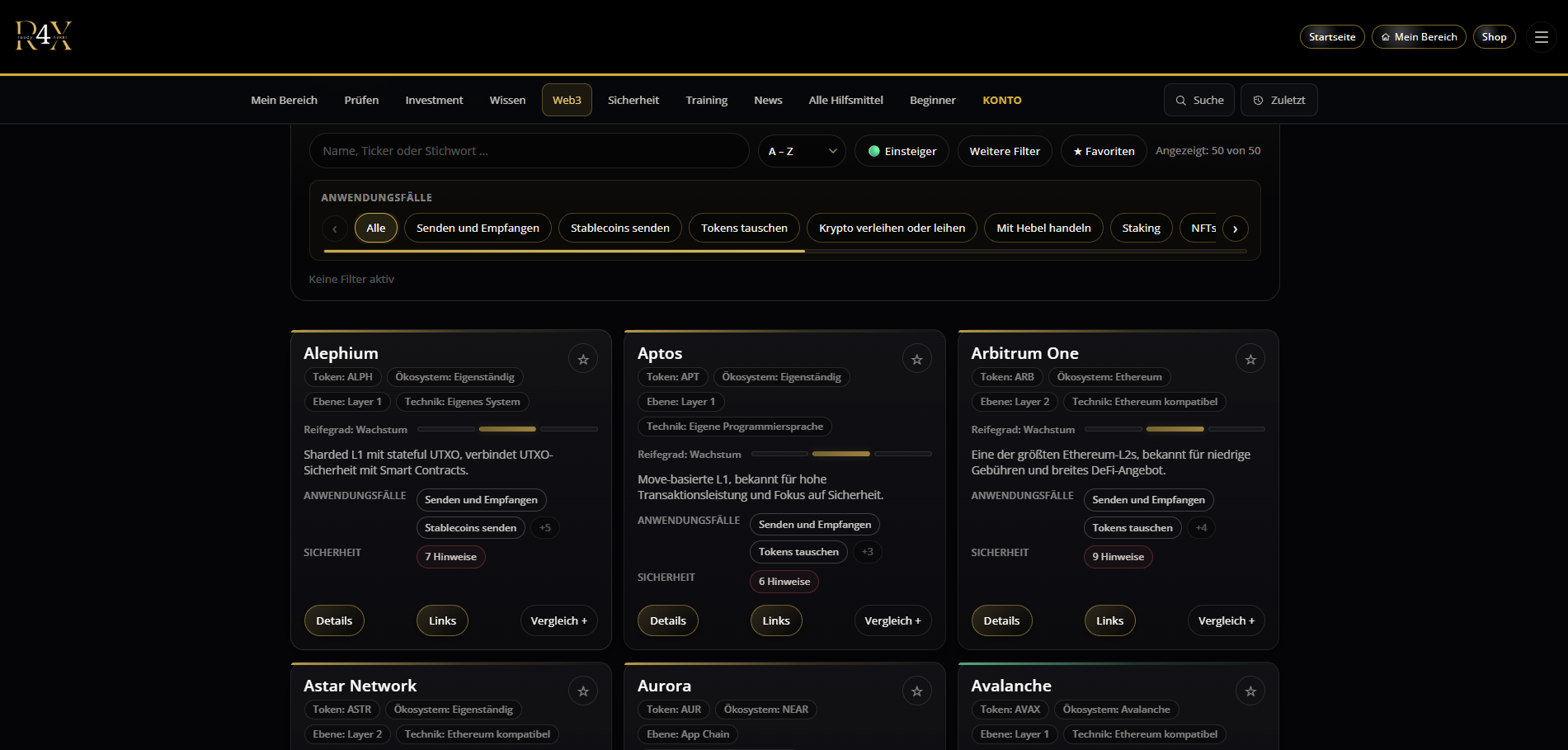Click Aptos Tokens tauschen tag
Image resolution: width=1568 pixels, height=750 pixels.
click(x=798, y=551)
